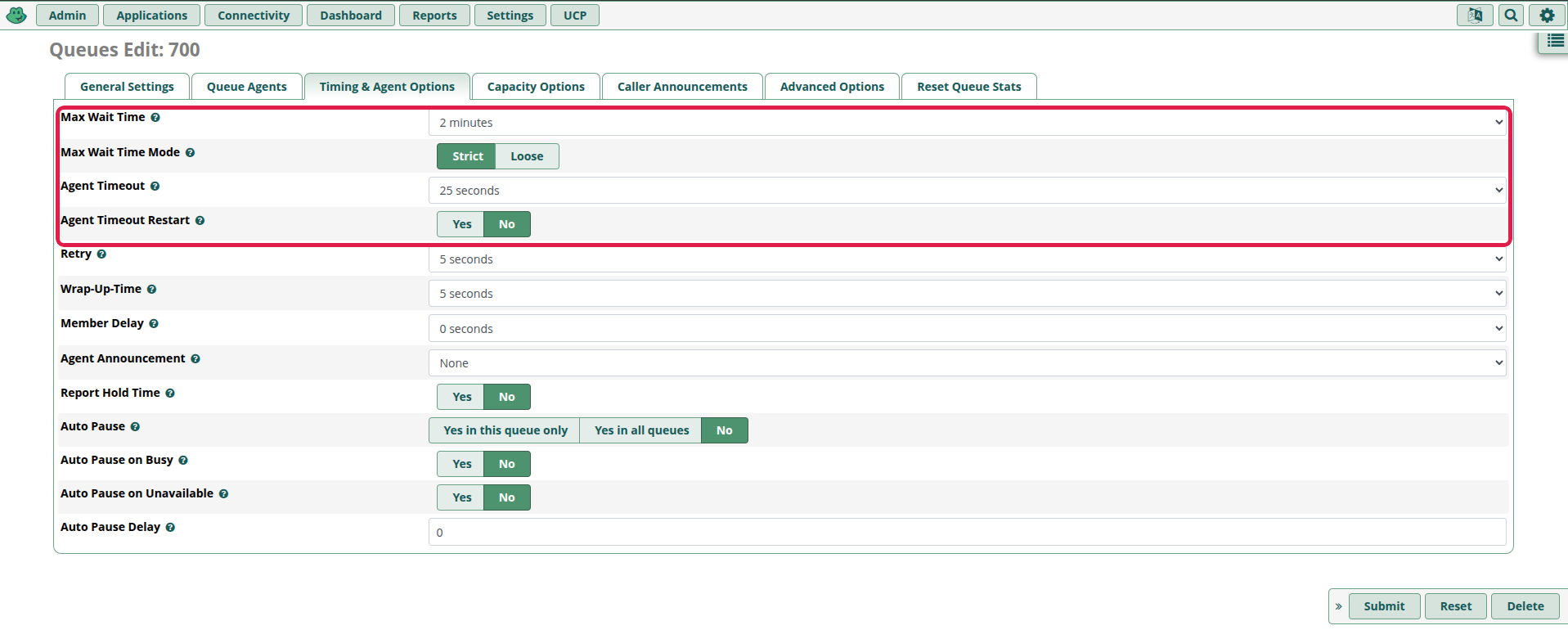
Task: Set Auto Pause on Unavailable to Yes
Action: pyautogui.click(x=461, y=497)
